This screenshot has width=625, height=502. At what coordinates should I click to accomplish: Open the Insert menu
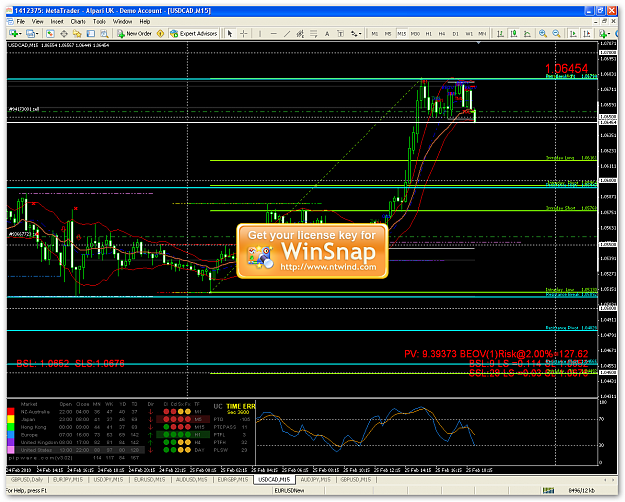click(57, 22)
